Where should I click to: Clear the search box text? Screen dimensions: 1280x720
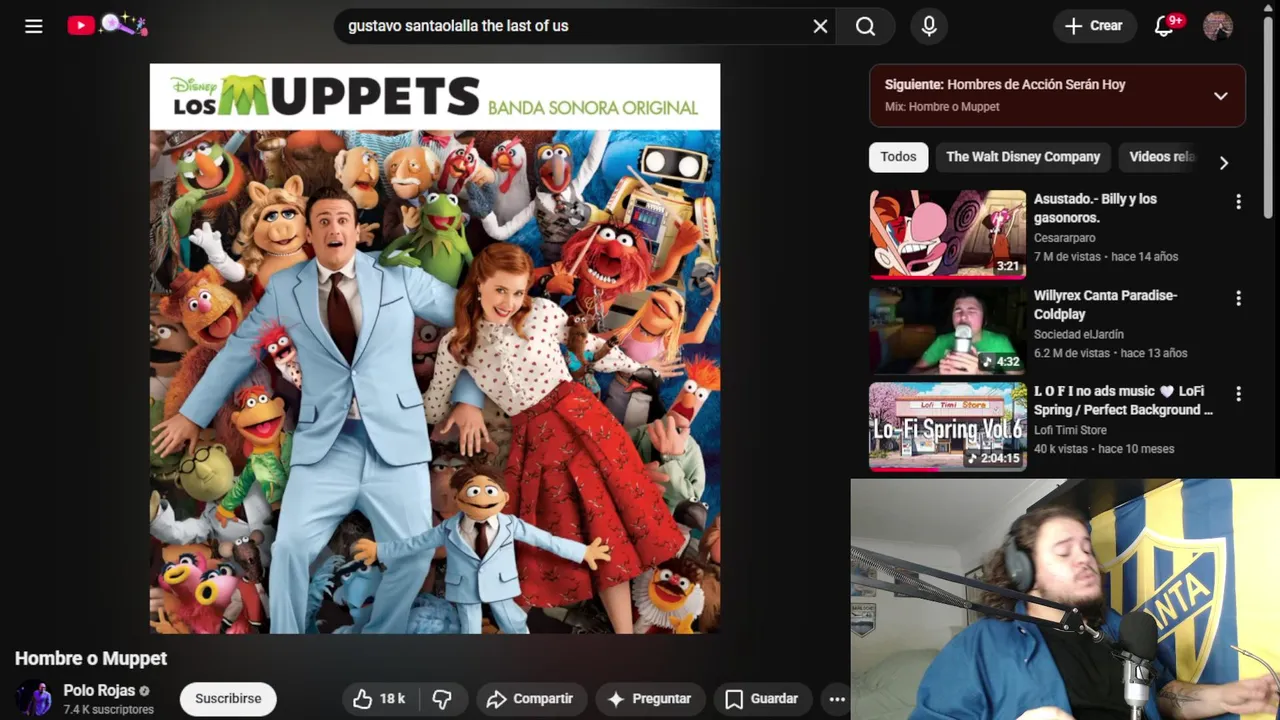click(x=820, y=26)
